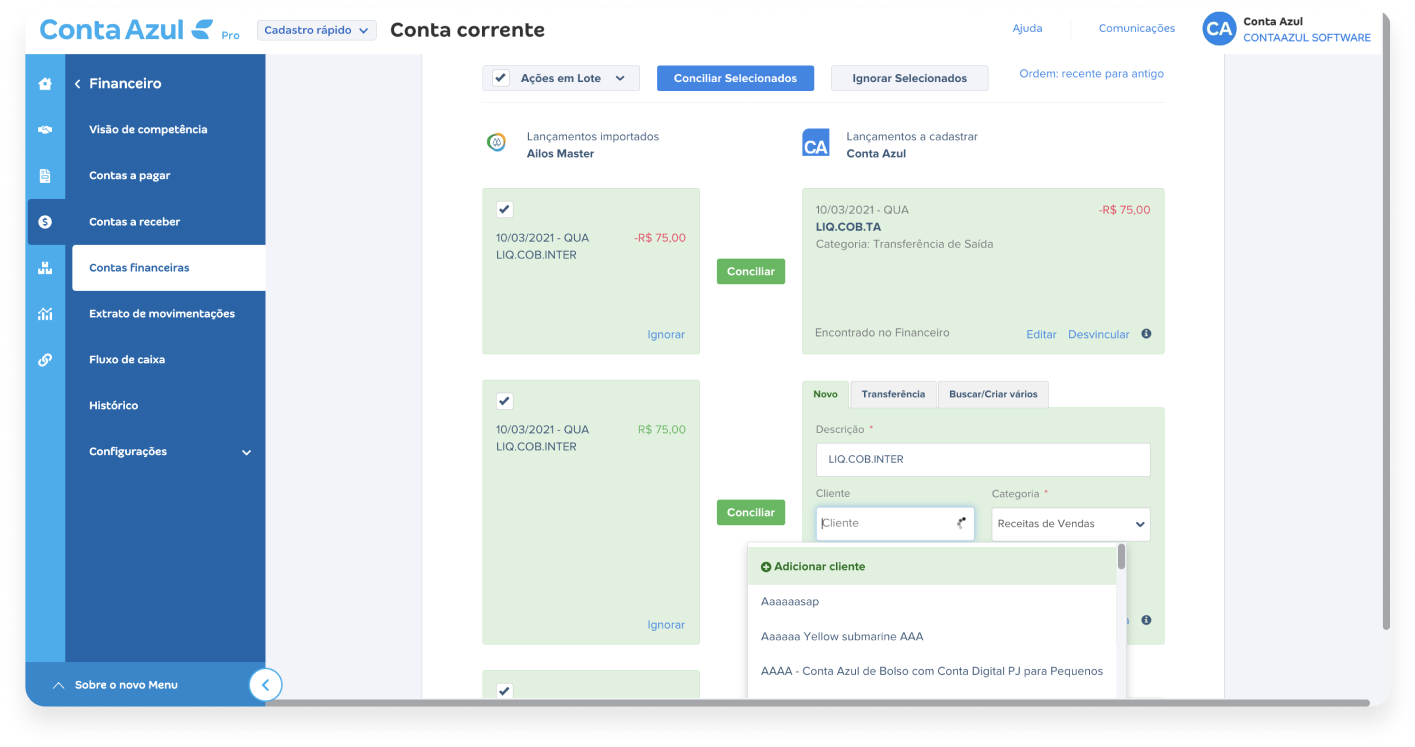1415x747 pixels.
Task: Switch to the Buscar/Criar vários tab
Action: [993, 394]
